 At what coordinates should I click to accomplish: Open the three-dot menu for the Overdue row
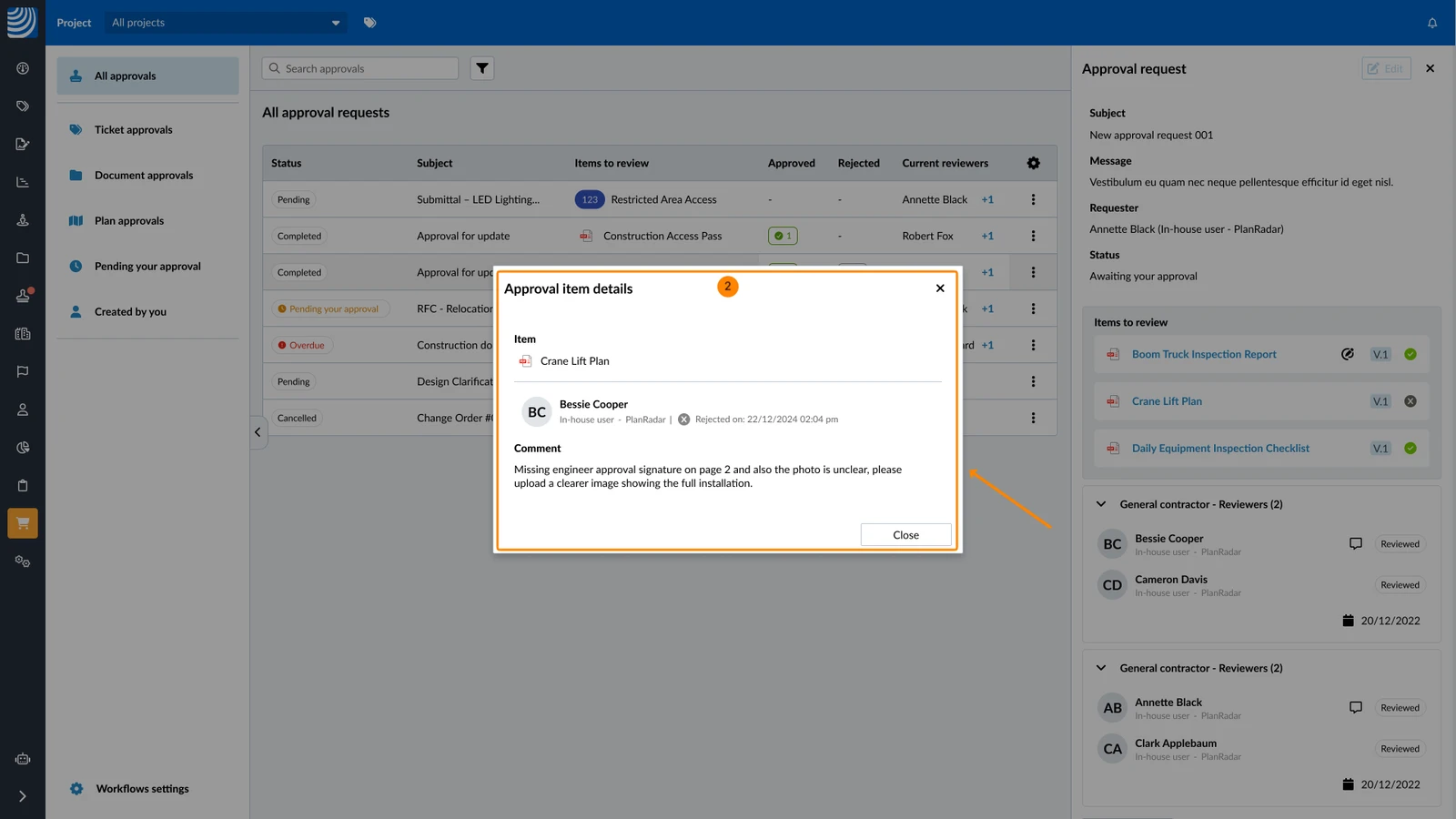click(x=1033, y=345)
